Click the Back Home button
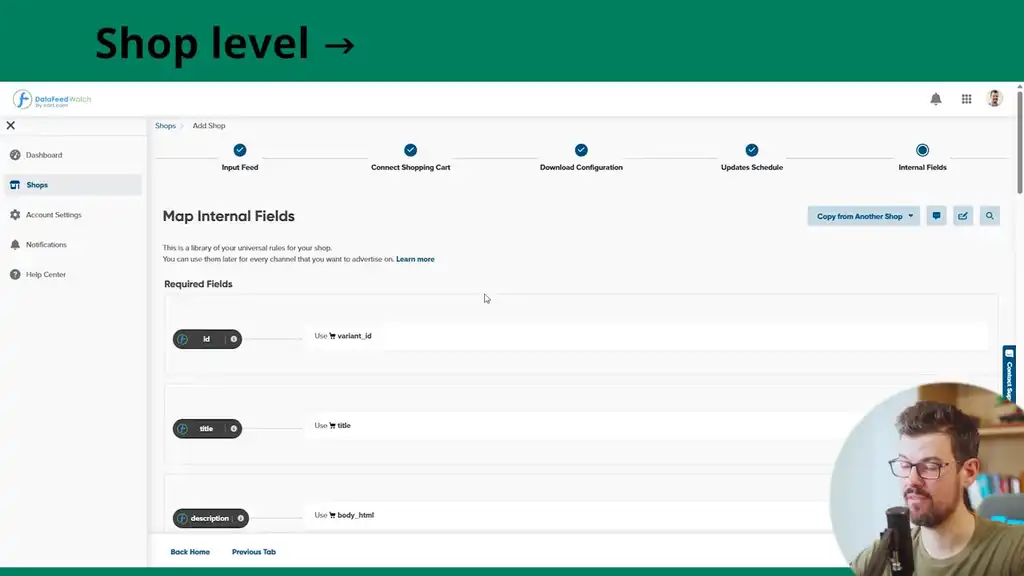 pyautogui.click(x=190, y=551)
